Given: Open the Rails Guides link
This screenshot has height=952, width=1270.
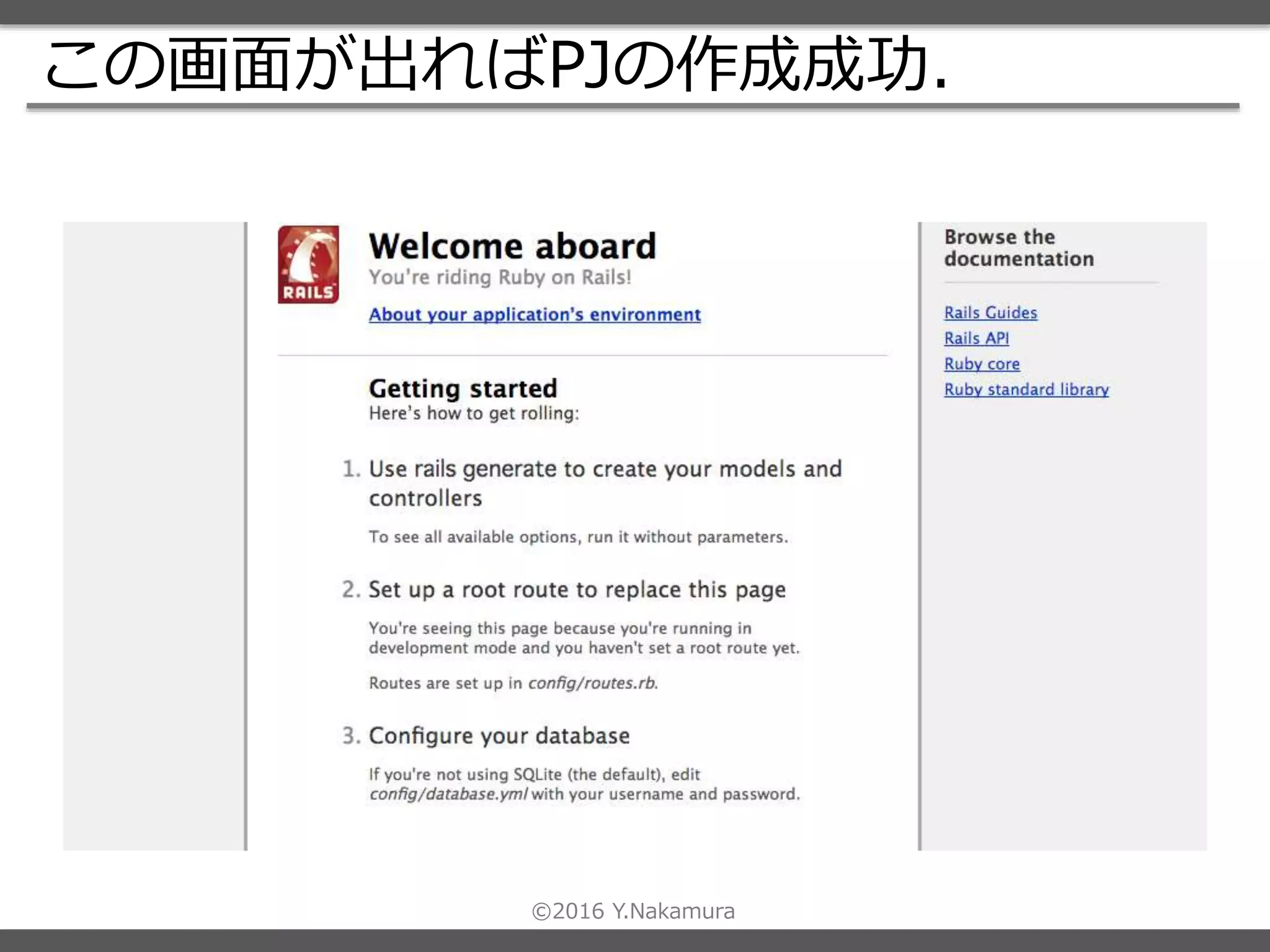Looking at the screenshot, I should (990, 313).
